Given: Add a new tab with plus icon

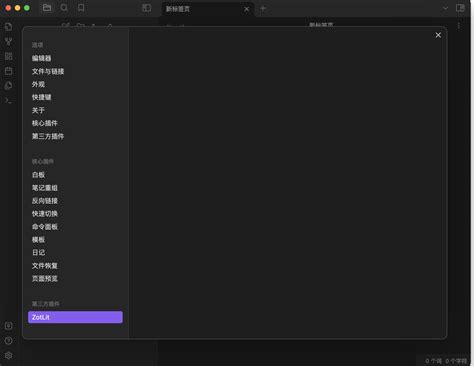Looking at the screenshot, I should (x=263, y=8).
